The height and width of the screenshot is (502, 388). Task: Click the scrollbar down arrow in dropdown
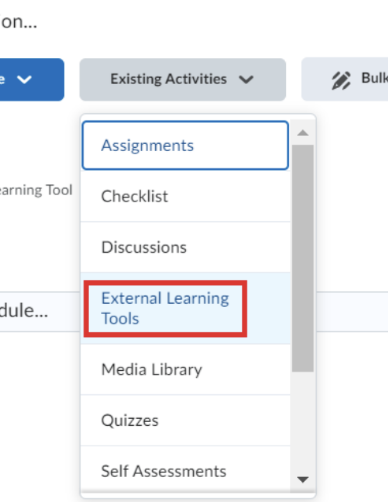[303, 480]
